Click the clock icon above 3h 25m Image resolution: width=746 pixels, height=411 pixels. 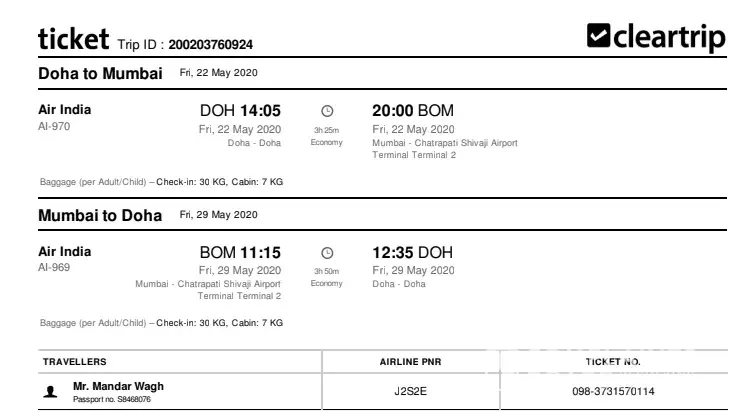326,111
